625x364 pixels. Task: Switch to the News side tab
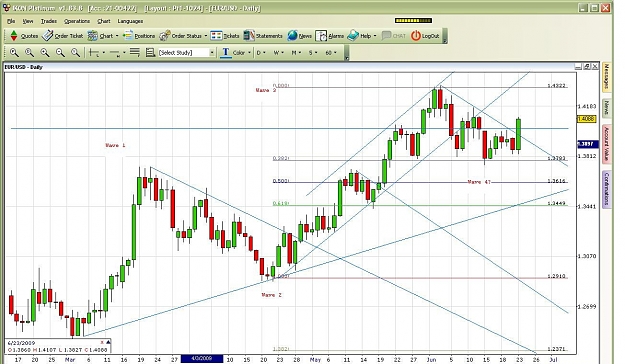pos(606,108)
